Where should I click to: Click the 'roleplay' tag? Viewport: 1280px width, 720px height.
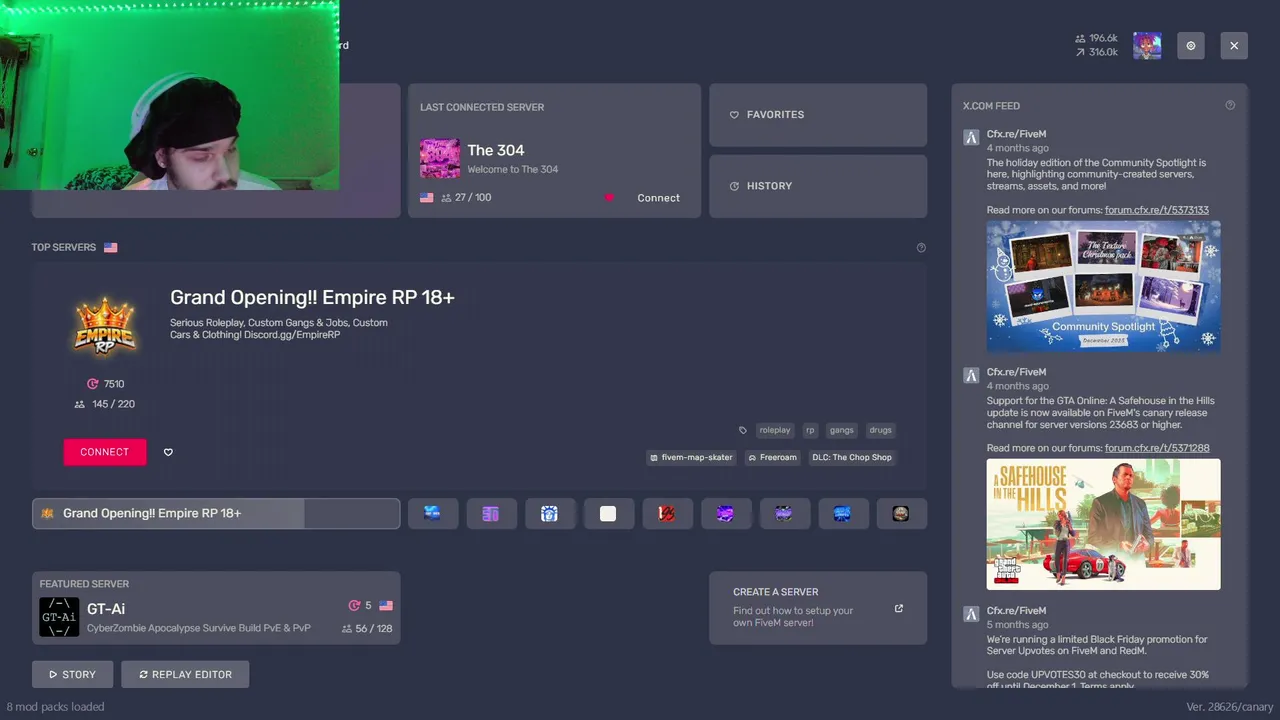click(x=775, y=430)
